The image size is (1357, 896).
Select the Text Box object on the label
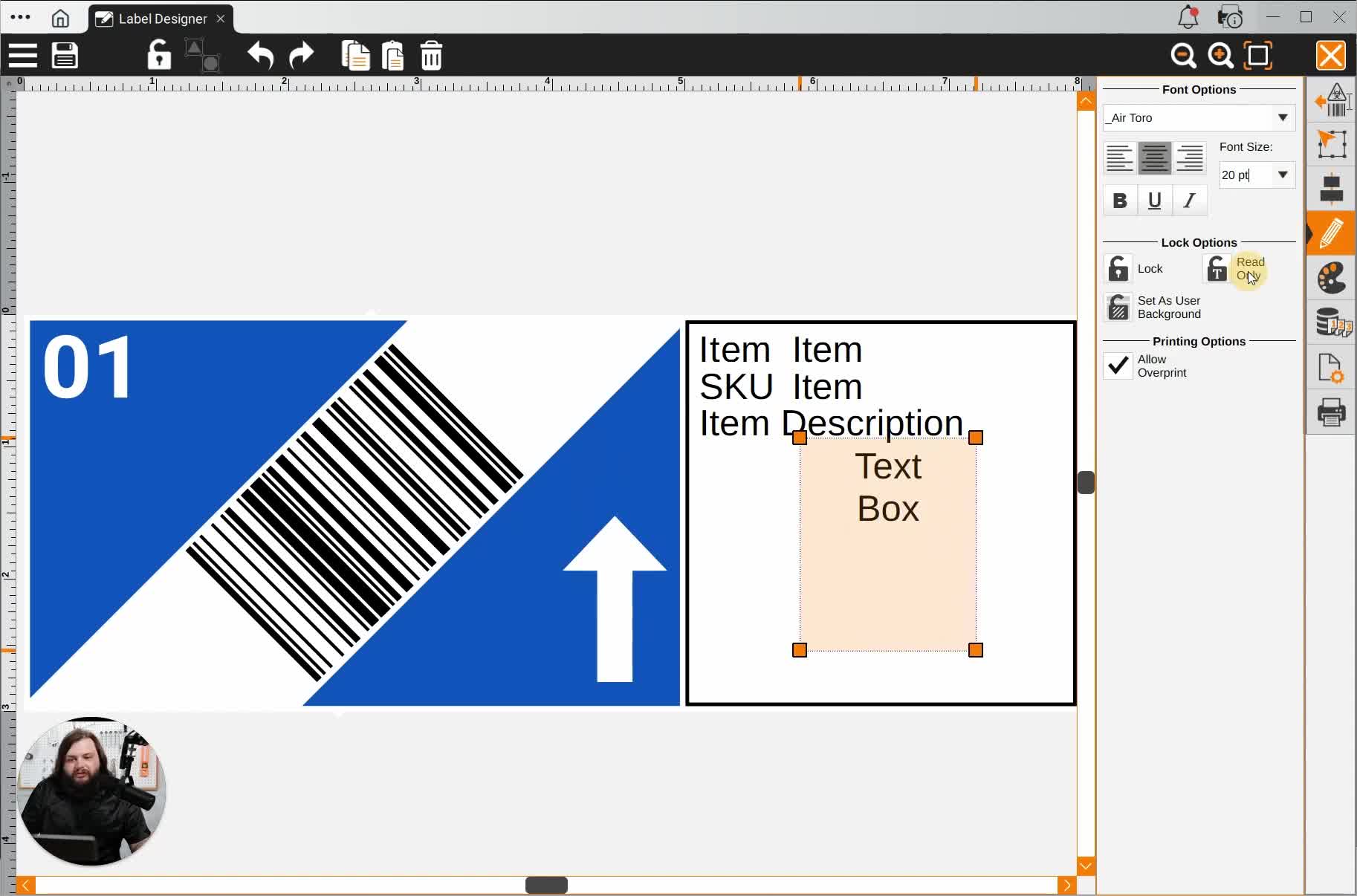coord(888,544)
